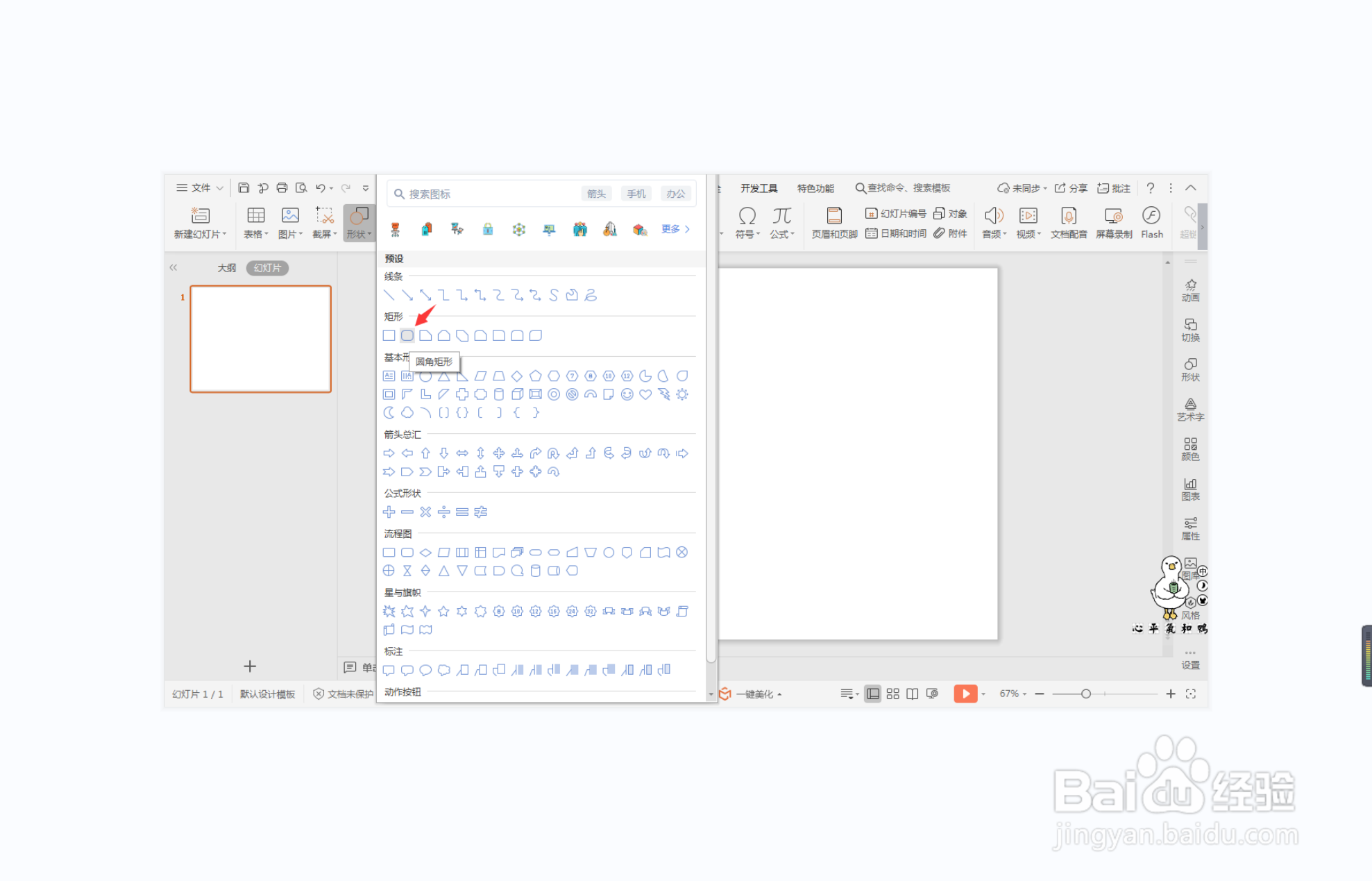Pick the heart basic shape
The image size is (1372, 881).
[645, 394]
